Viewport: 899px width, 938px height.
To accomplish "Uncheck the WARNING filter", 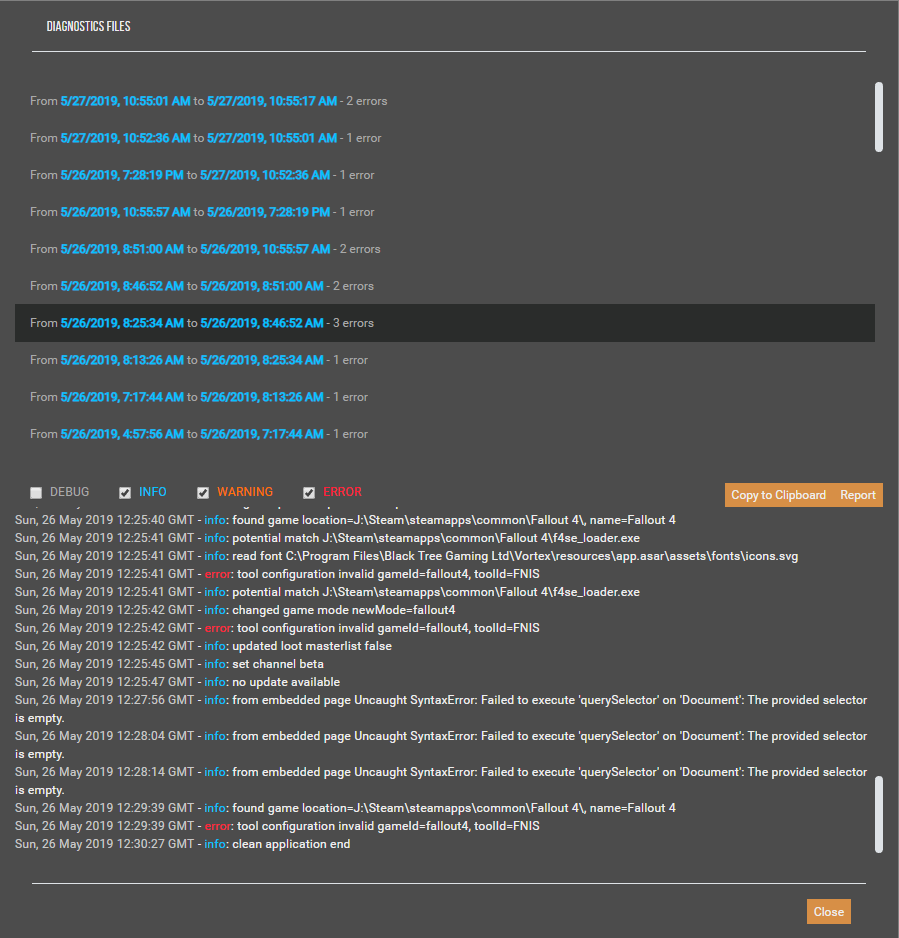I will [203, 491].
